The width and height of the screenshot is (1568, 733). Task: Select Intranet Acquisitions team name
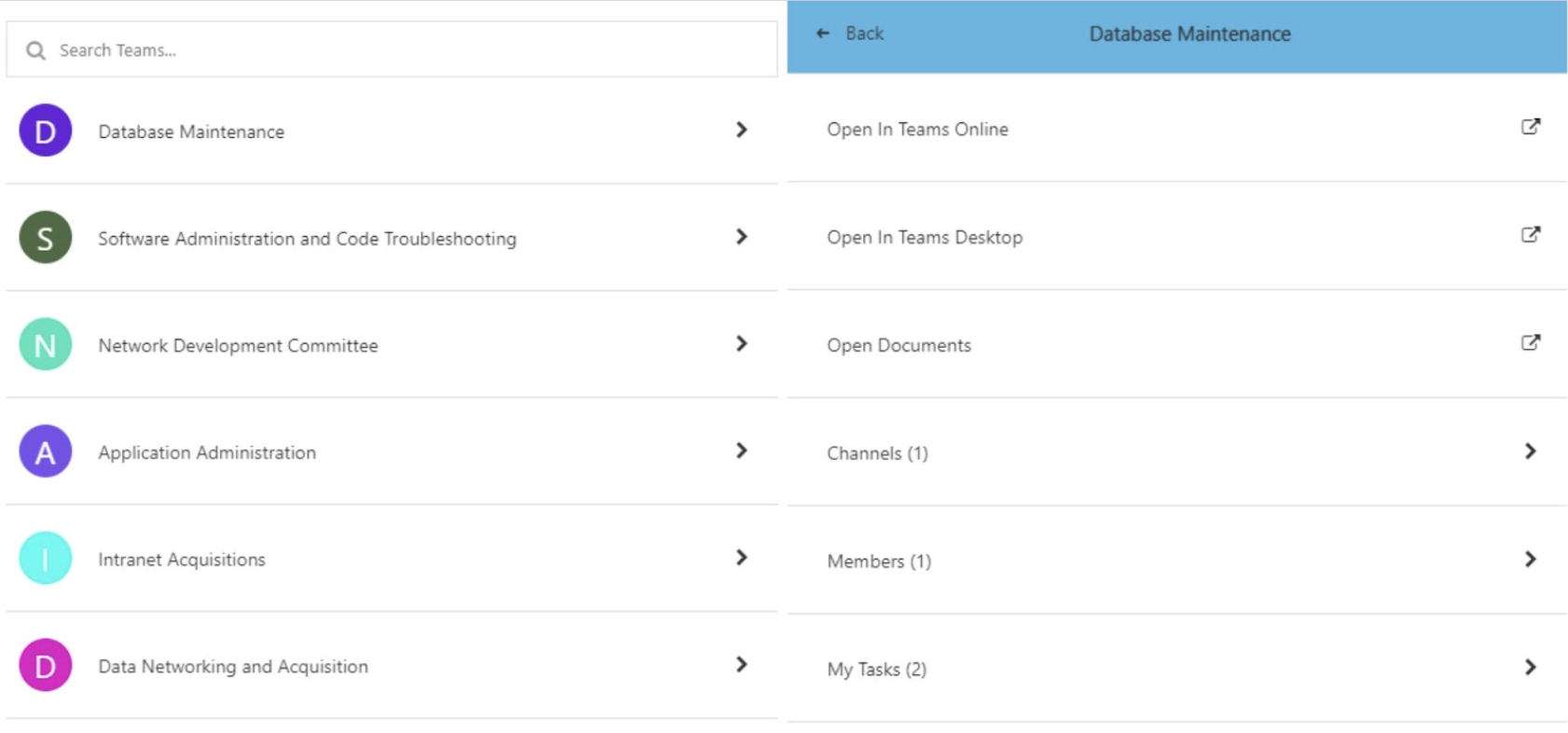(182, 560)
